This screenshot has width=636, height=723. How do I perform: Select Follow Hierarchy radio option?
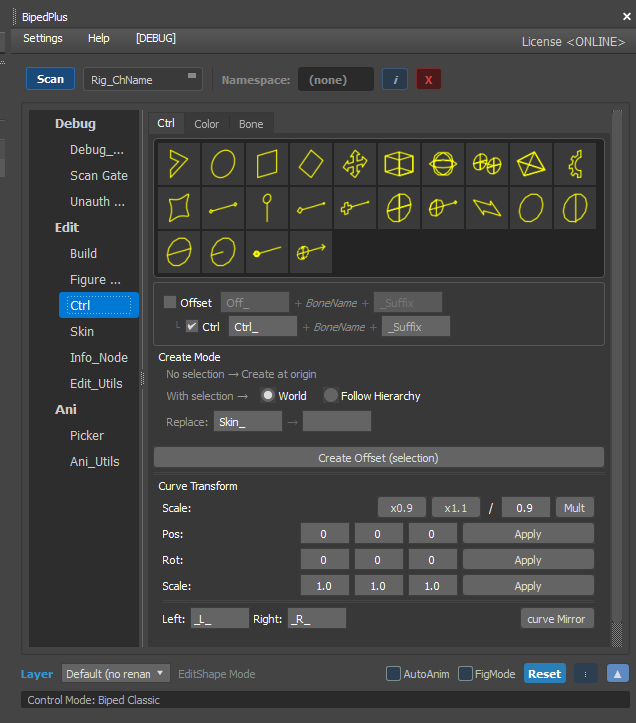click(331, 396)
